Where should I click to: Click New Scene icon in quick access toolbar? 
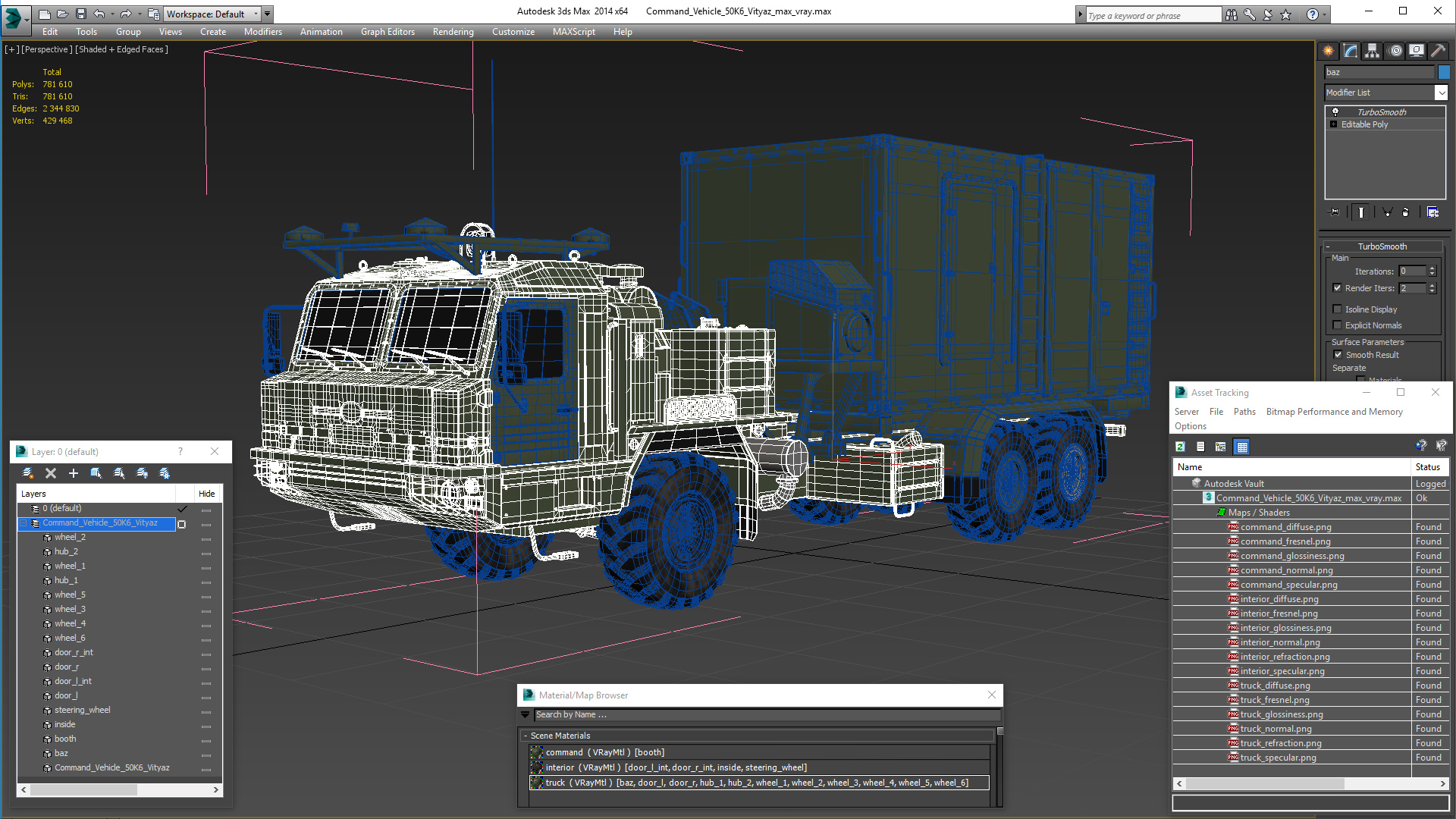click(x=44, y=14)
